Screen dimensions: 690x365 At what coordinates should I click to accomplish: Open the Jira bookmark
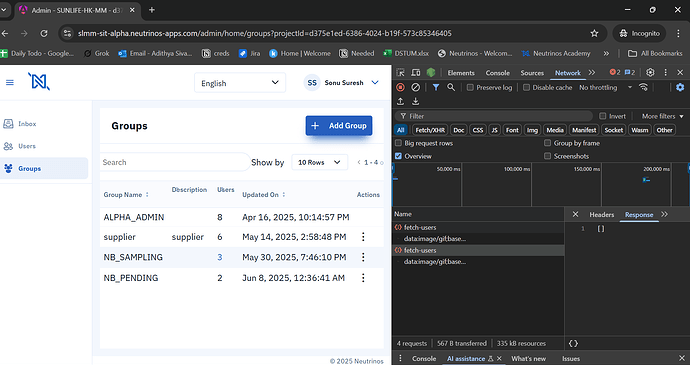[x=249, y=53]
